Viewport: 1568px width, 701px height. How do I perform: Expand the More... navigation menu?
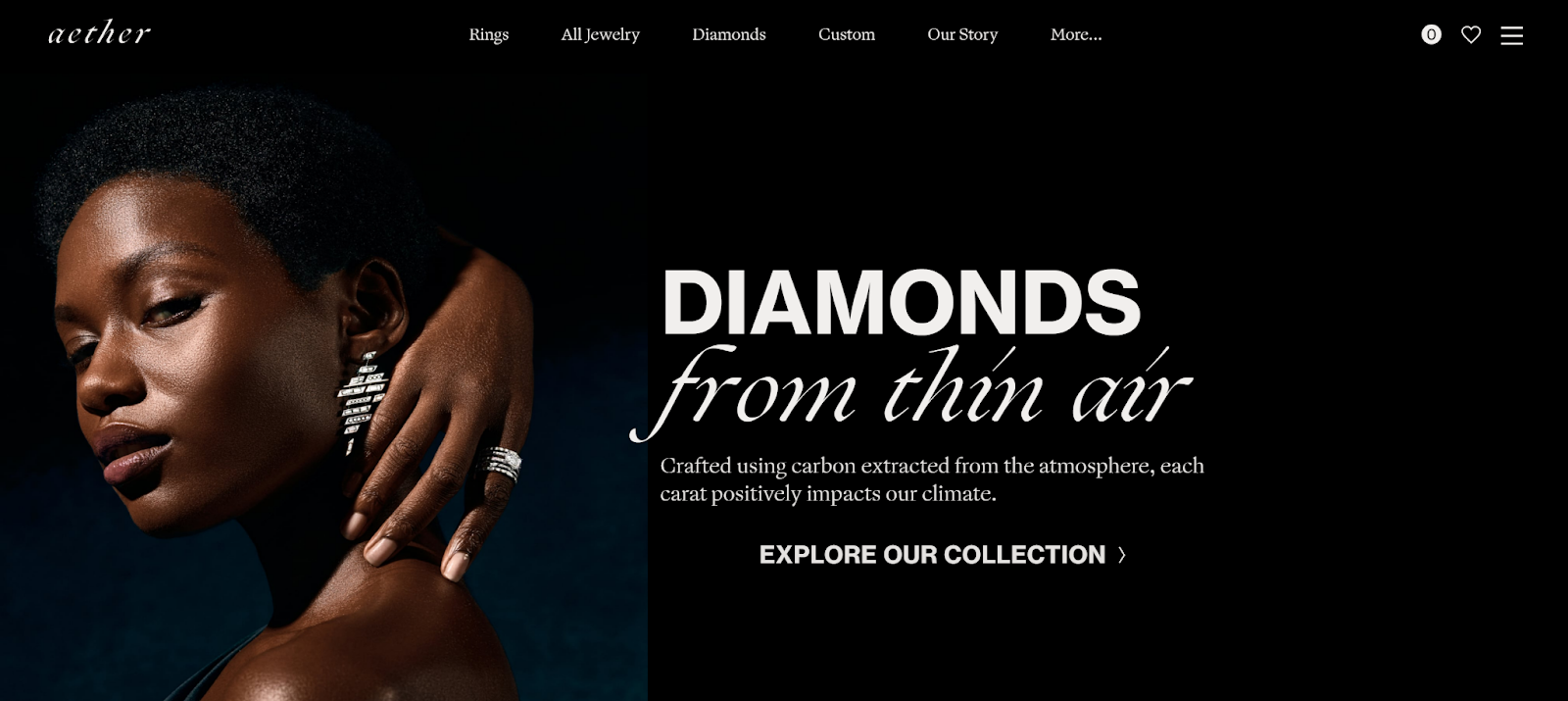coord(1076,34)
